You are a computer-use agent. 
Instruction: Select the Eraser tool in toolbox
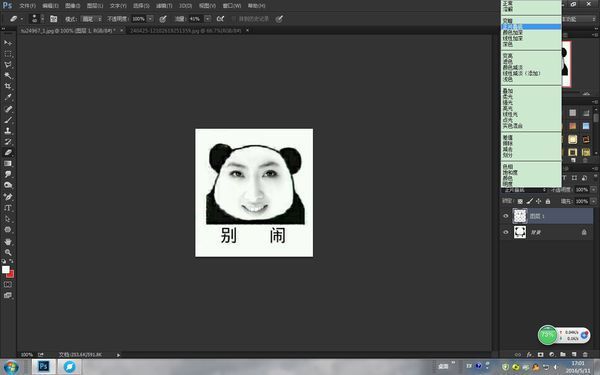tap(8, 152)
